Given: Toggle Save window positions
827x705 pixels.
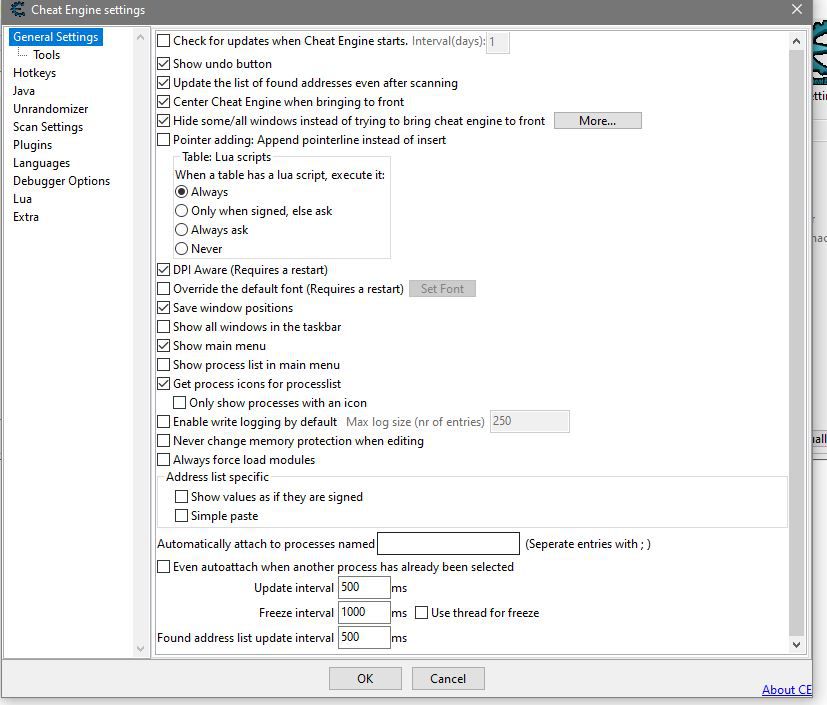Looking at the screenshot, I should [x=164, y=308].
